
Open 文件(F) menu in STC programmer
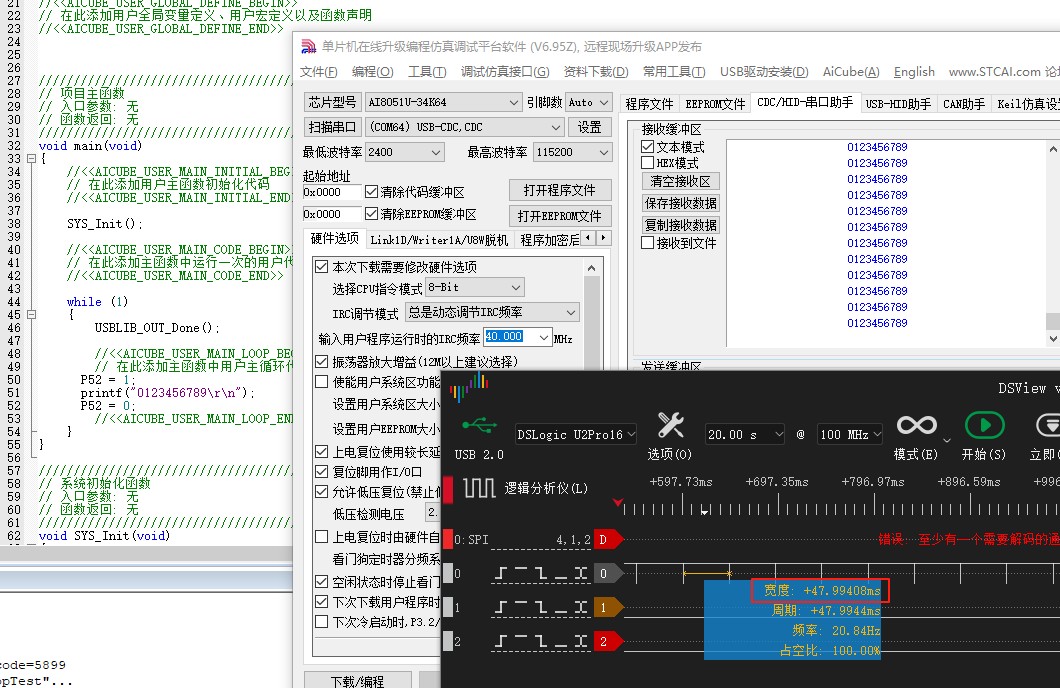point(318,72)
